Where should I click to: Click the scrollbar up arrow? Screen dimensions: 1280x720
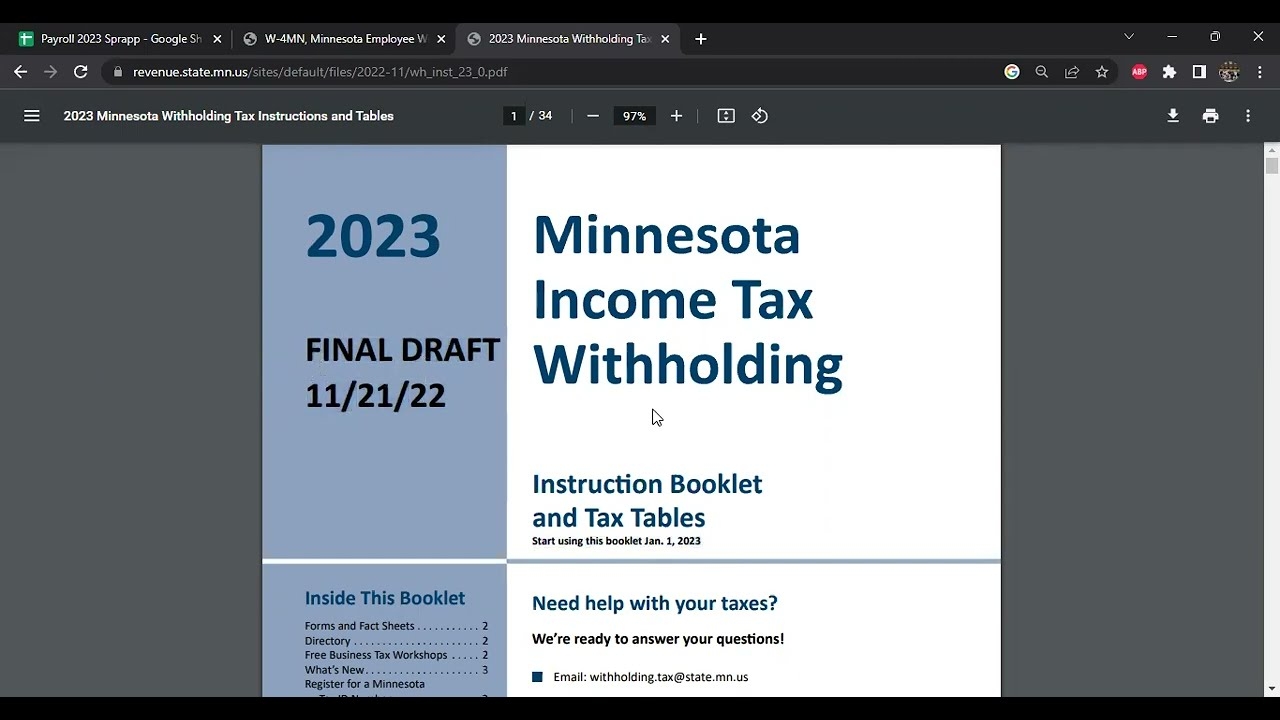tap(1272, 150)
